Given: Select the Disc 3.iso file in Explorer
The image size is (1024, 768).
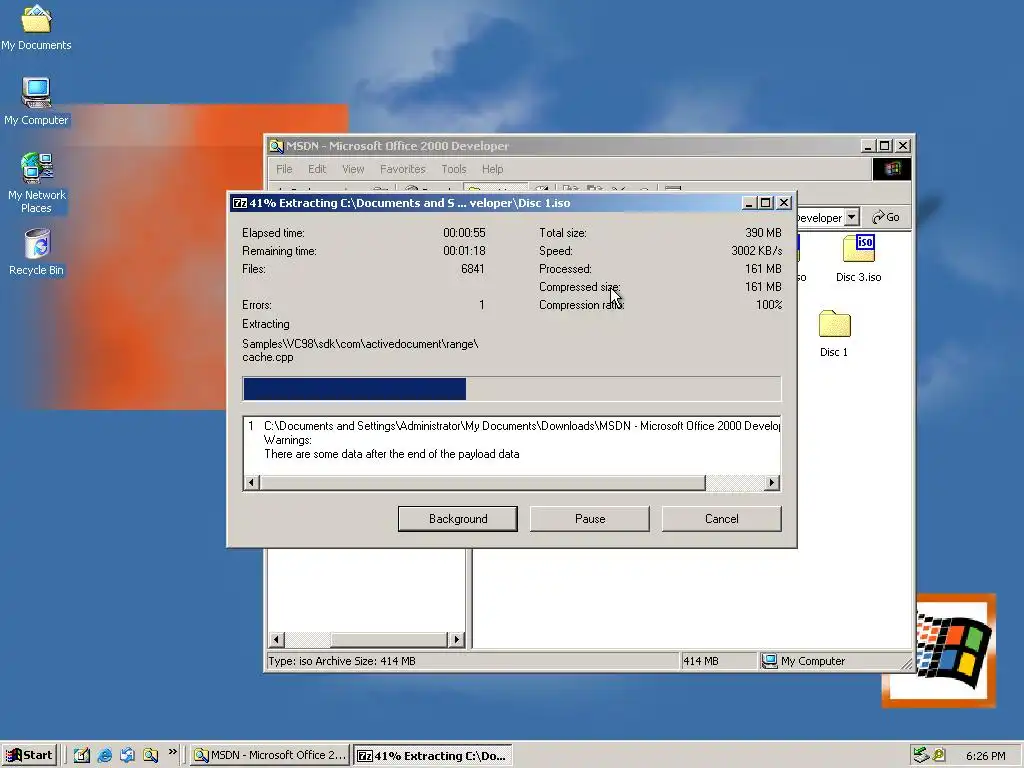Looking at the screenshot, I should pyautogui.click(x=858, y=259).
